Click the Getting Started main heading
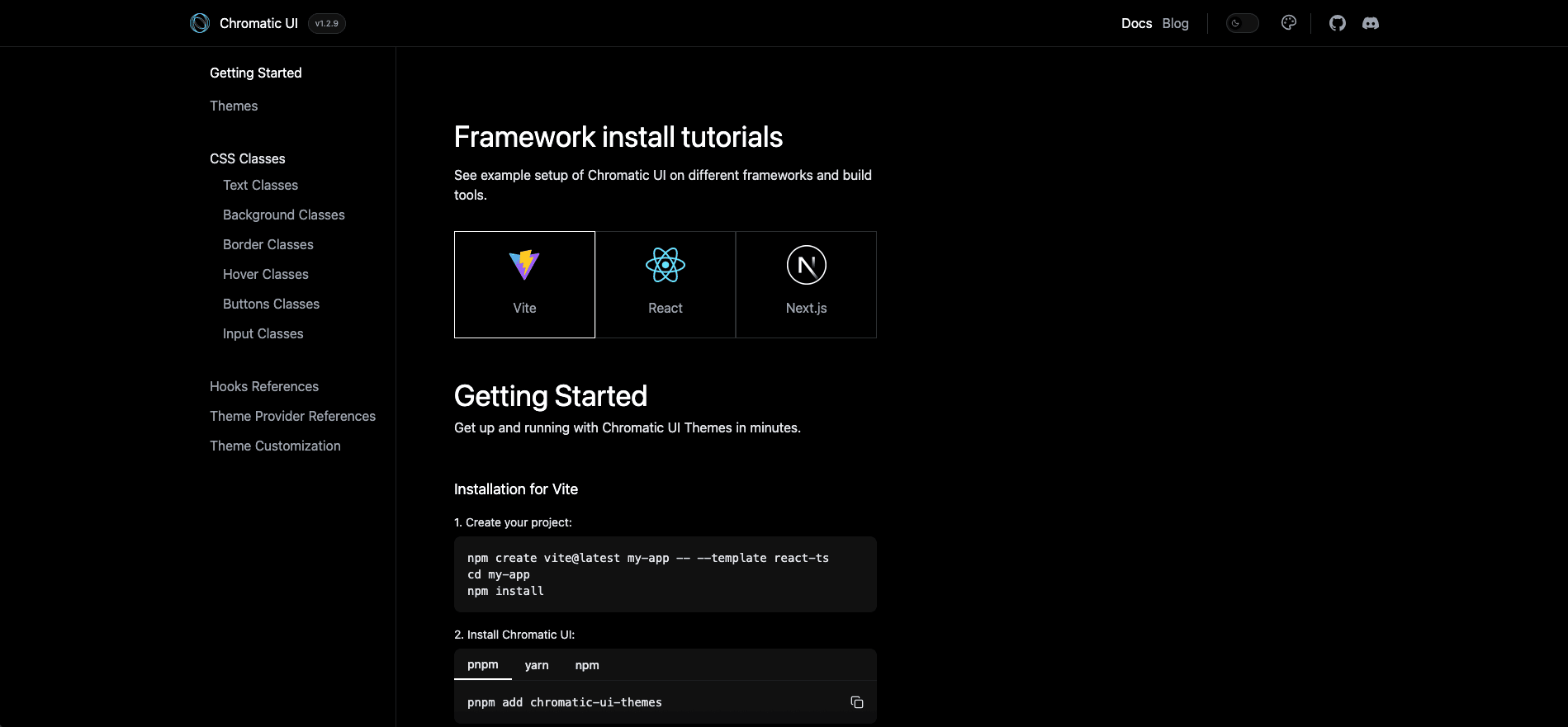This screenshot has width=1568, height=727. [x=551, y=396]
